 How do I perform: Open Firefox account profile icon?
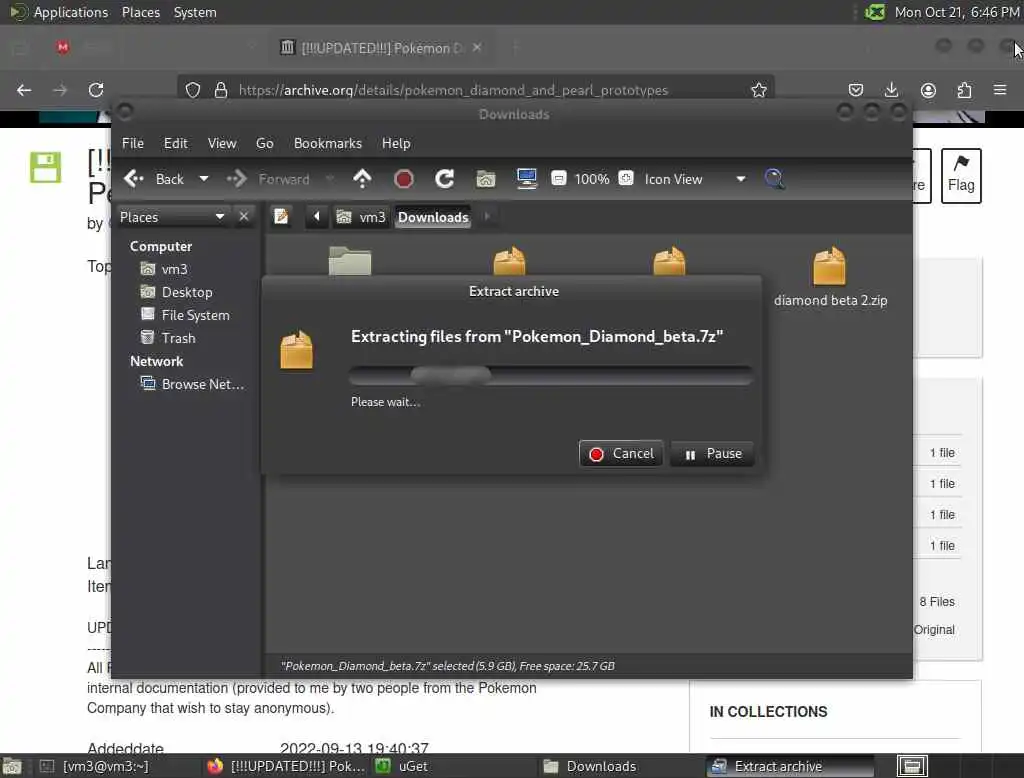click(x=928, y=90)
